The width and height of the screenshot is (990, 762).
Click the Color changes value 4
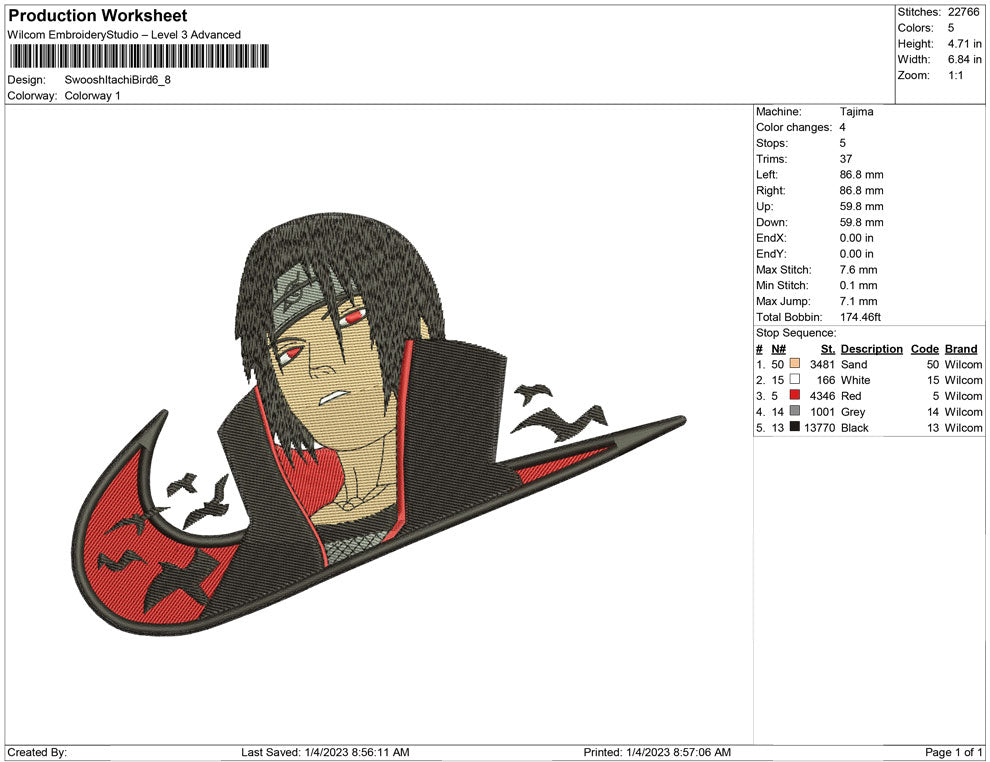point(842,127)
